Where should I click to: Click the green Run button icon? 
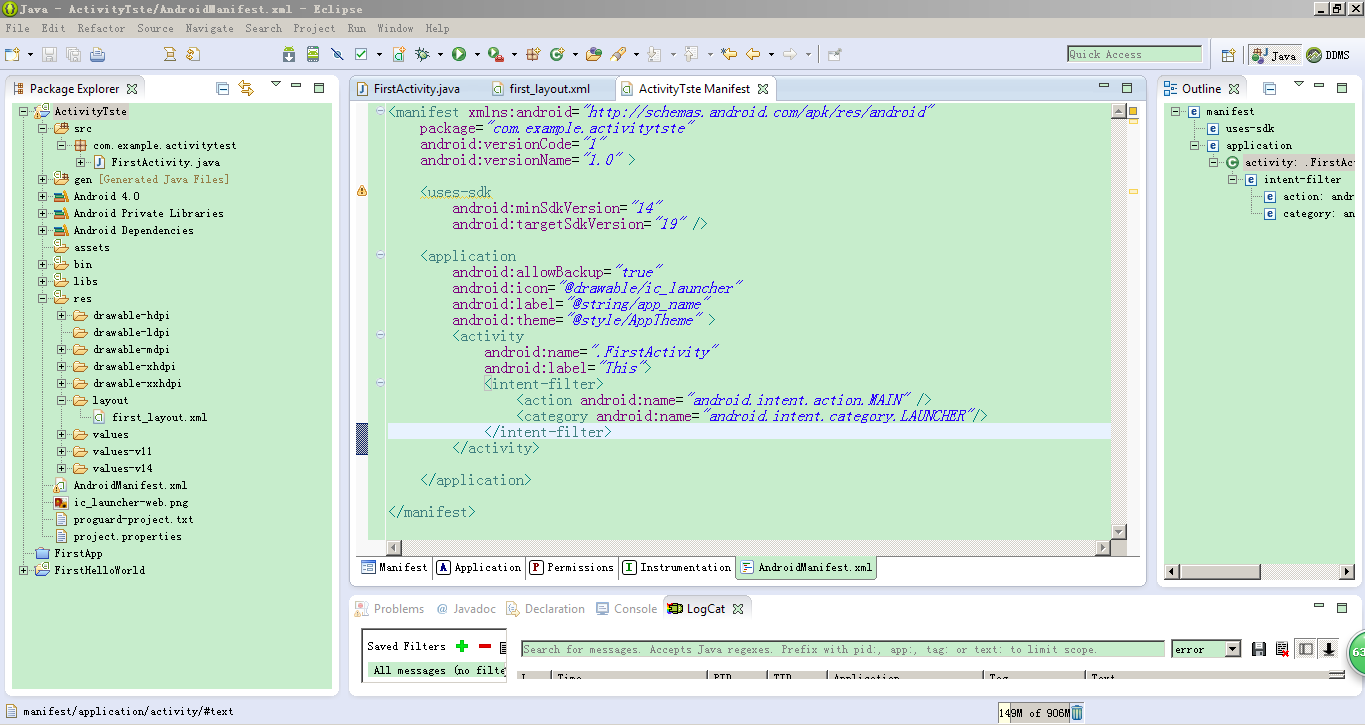(x=459, y=54)
